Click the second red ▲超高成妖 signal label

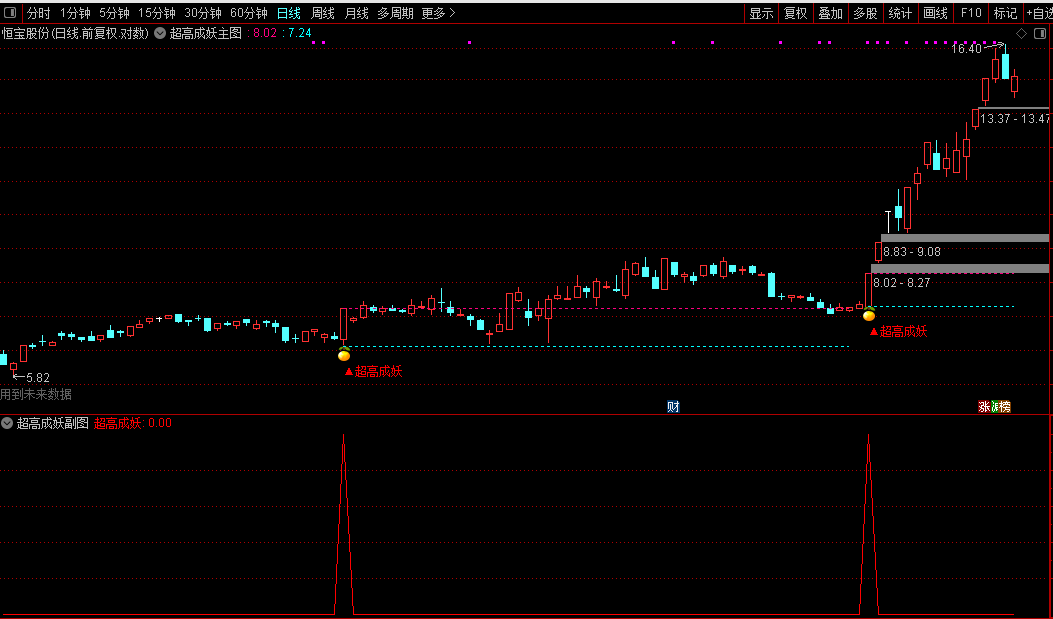click(x=899, y=331)
